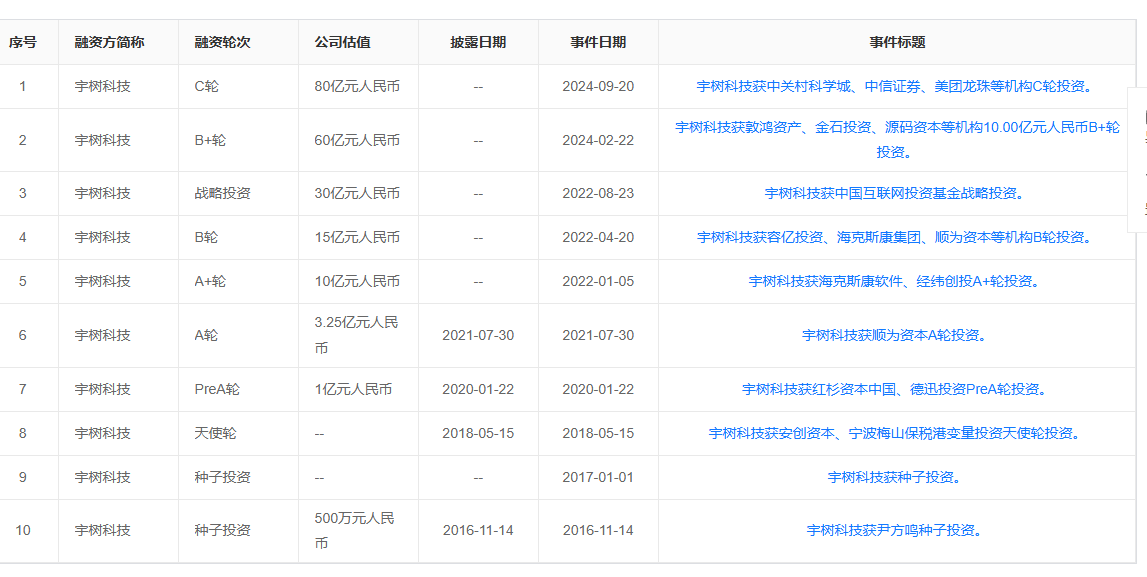Image resolution: width=1147 pixels, height=577 pixels.
Task: Select the 15亿元人民币 valuation cell
Action: pos(357,237)
